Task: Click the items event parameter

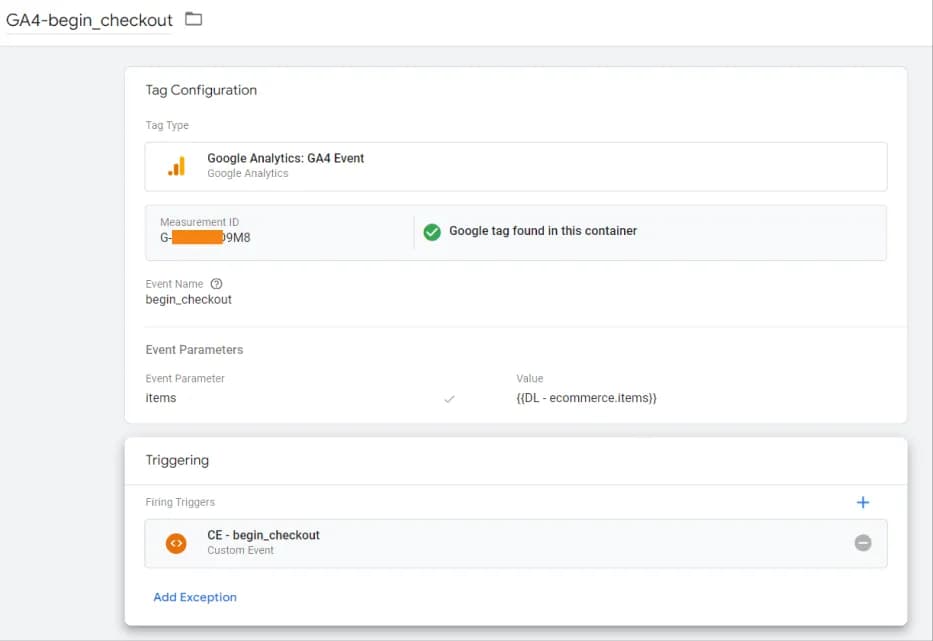Action: 161,398
